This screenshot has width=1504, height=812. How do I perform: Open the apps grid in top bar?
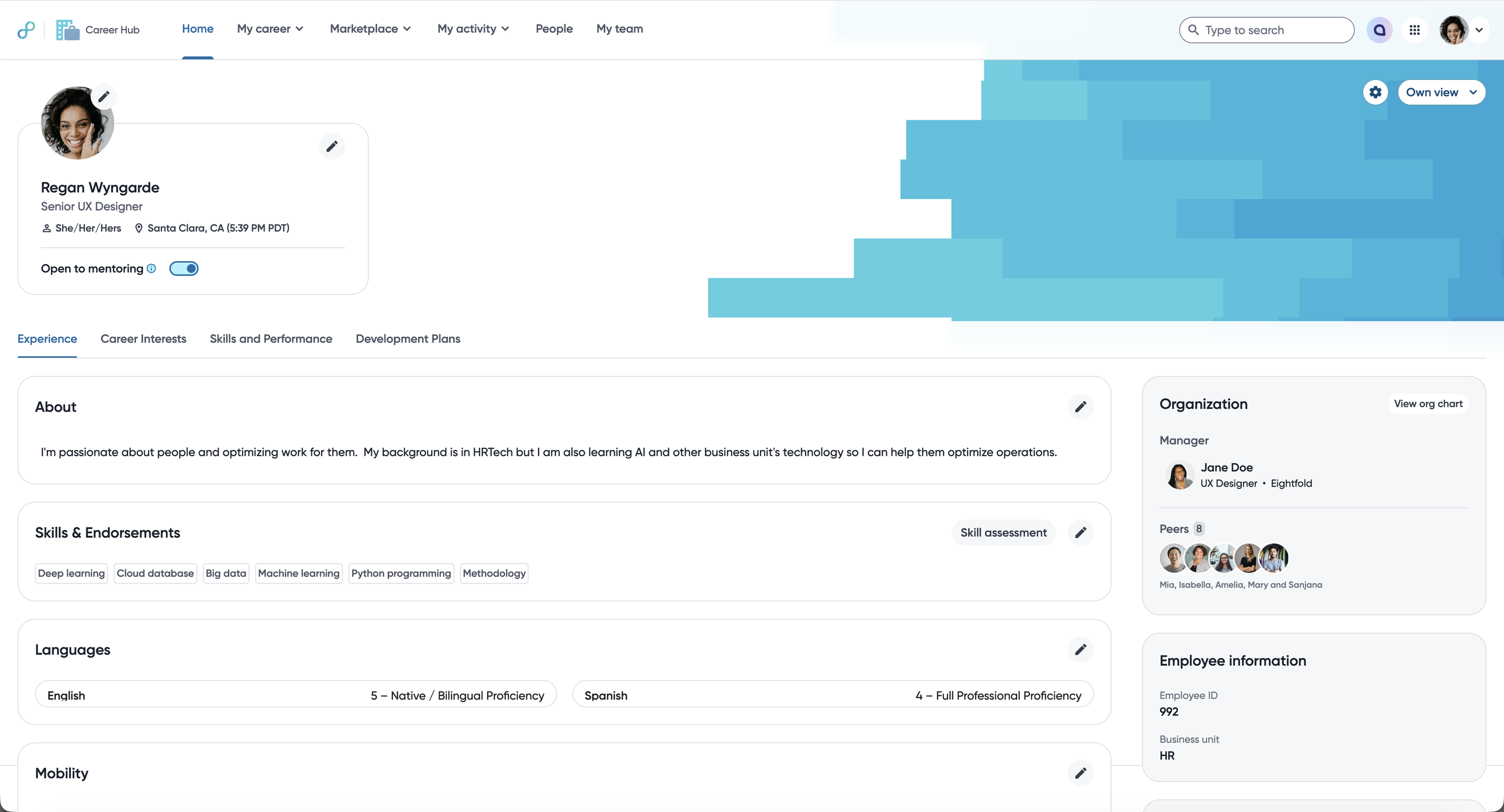click(1415, 29)
